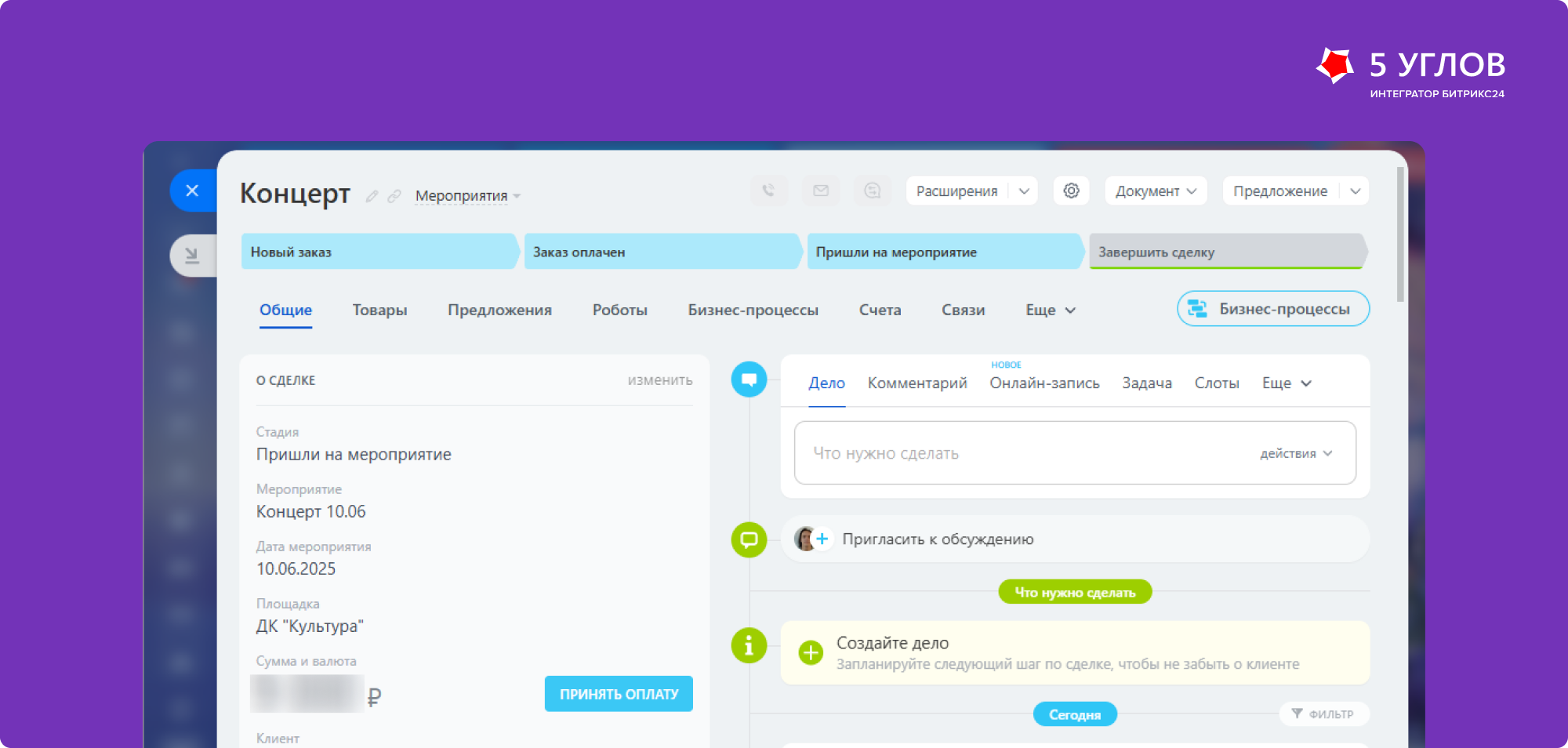Expand Еще in the activity tabs
This screenshot has width=1568, height=748.
coord(1287,383)
